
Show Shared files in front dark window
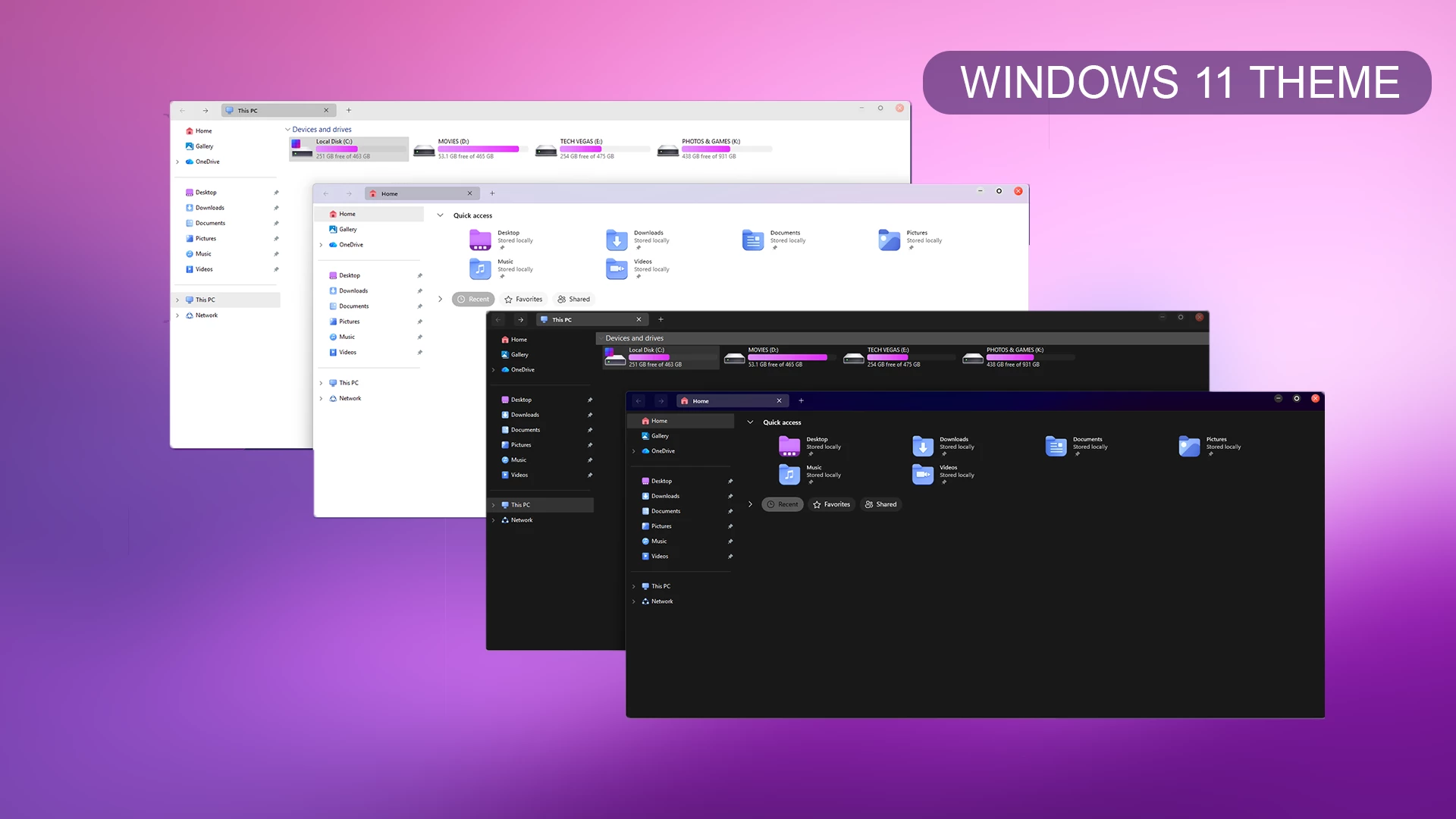pos(880,504)
